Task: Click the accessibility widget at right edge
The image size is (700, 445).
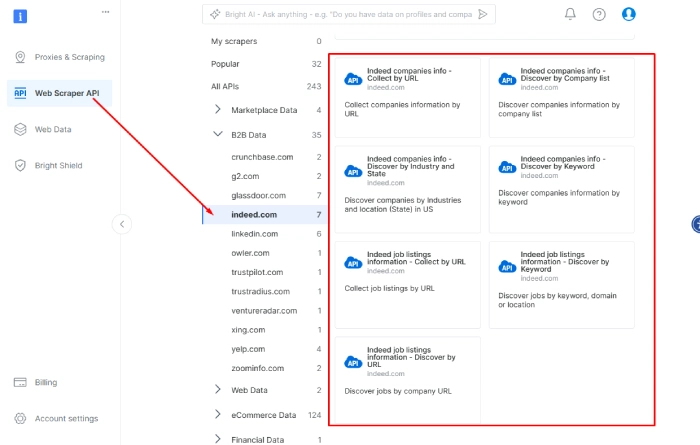Action: pos(696,224)
